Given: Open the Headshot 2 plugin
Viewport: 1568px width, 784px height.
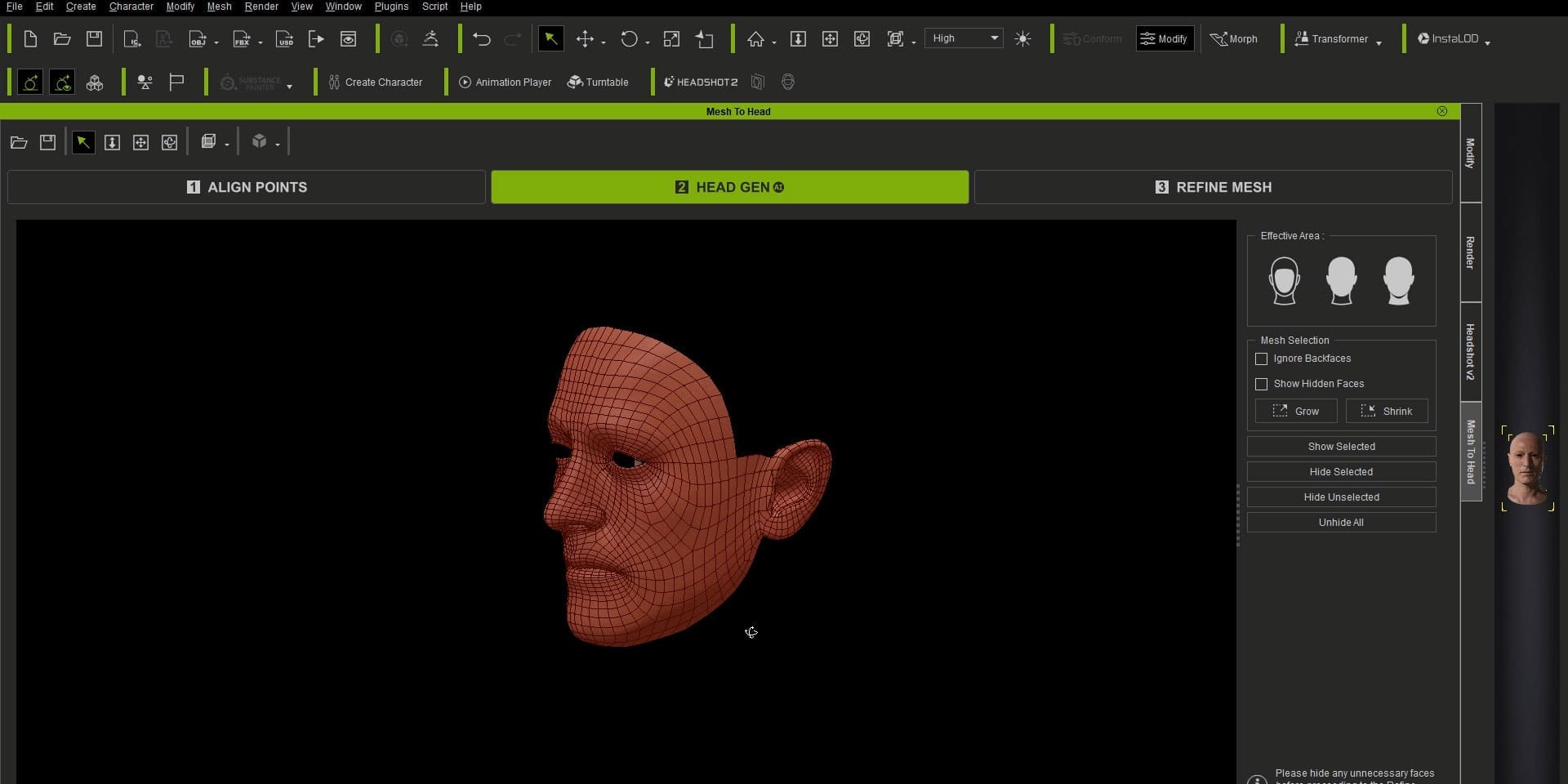Looking at the screenshot, I should click(x=700, y=82).
